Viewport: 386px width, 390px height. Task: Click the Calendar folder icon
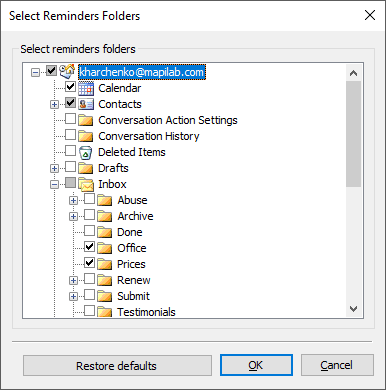[86, 88]
